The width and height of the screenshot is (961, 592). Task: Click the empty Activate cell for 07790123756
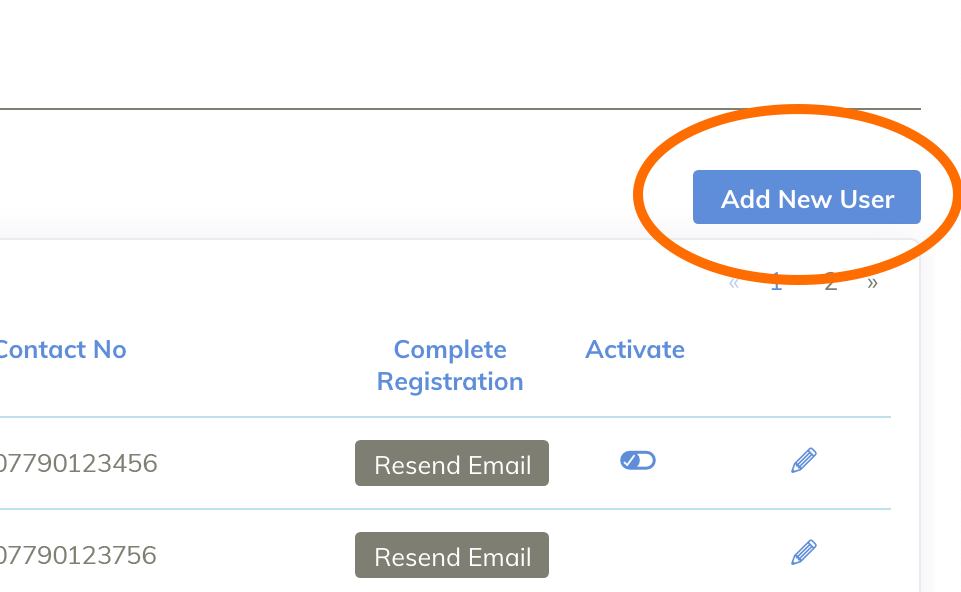click(x=635, y=555)
